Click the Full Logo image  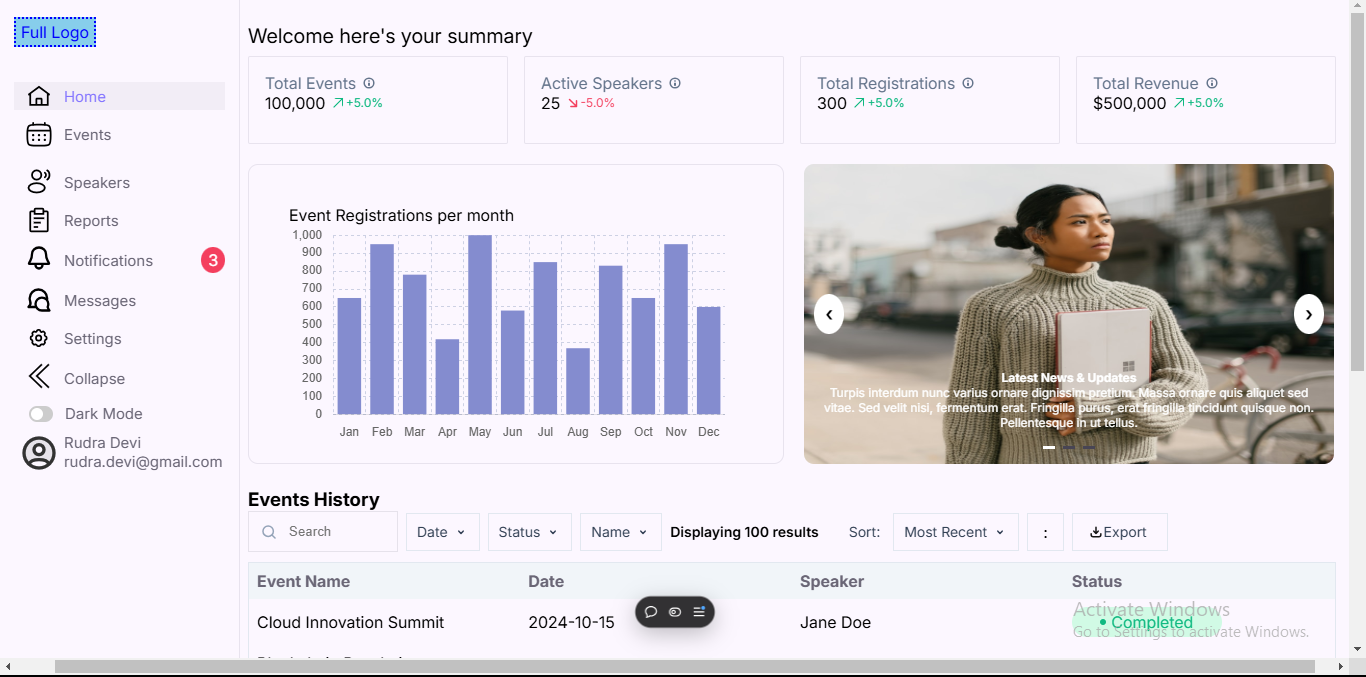(55, 33)
